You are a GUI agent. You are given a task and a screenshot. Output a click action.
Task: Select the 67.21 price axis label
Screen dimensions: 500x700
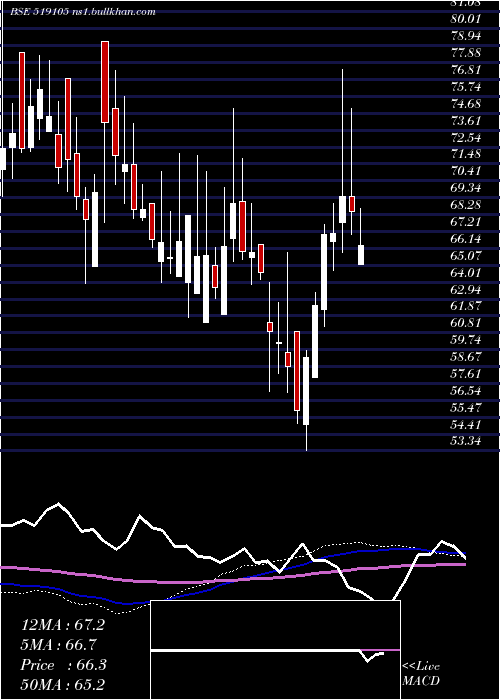(465, 222)
